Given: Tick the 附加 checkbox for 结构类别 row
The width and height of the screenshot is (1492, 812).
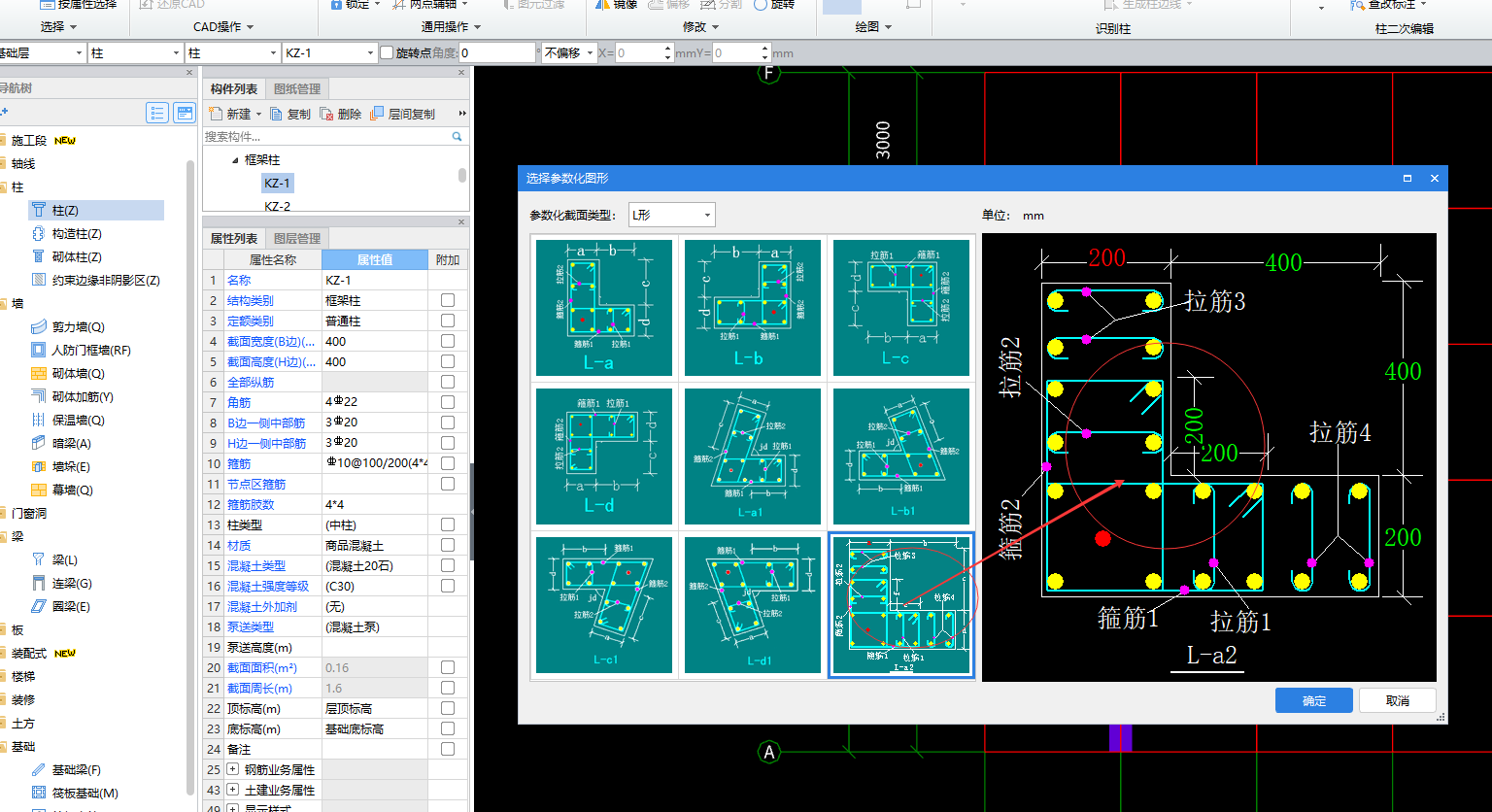Looking at the screenshot, I should click(448, 300).
